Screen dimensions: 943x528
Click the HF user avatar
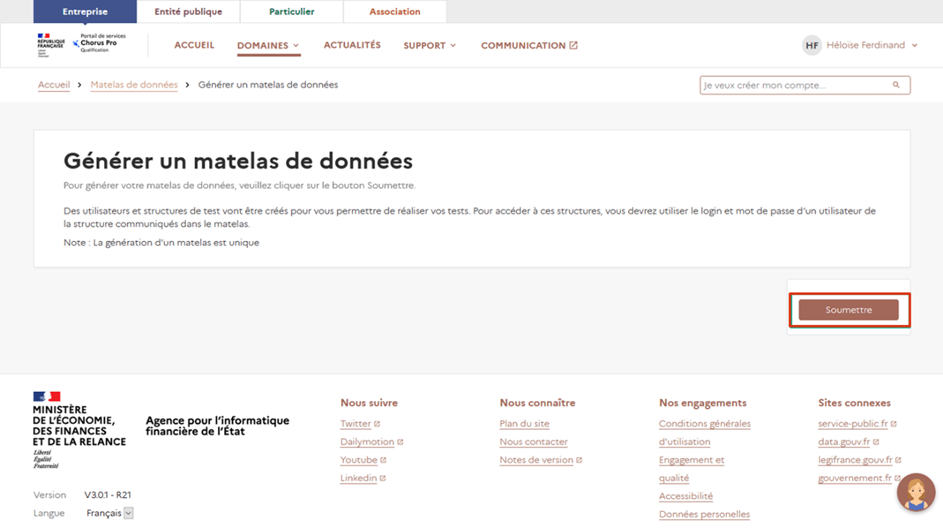(812, 45)
